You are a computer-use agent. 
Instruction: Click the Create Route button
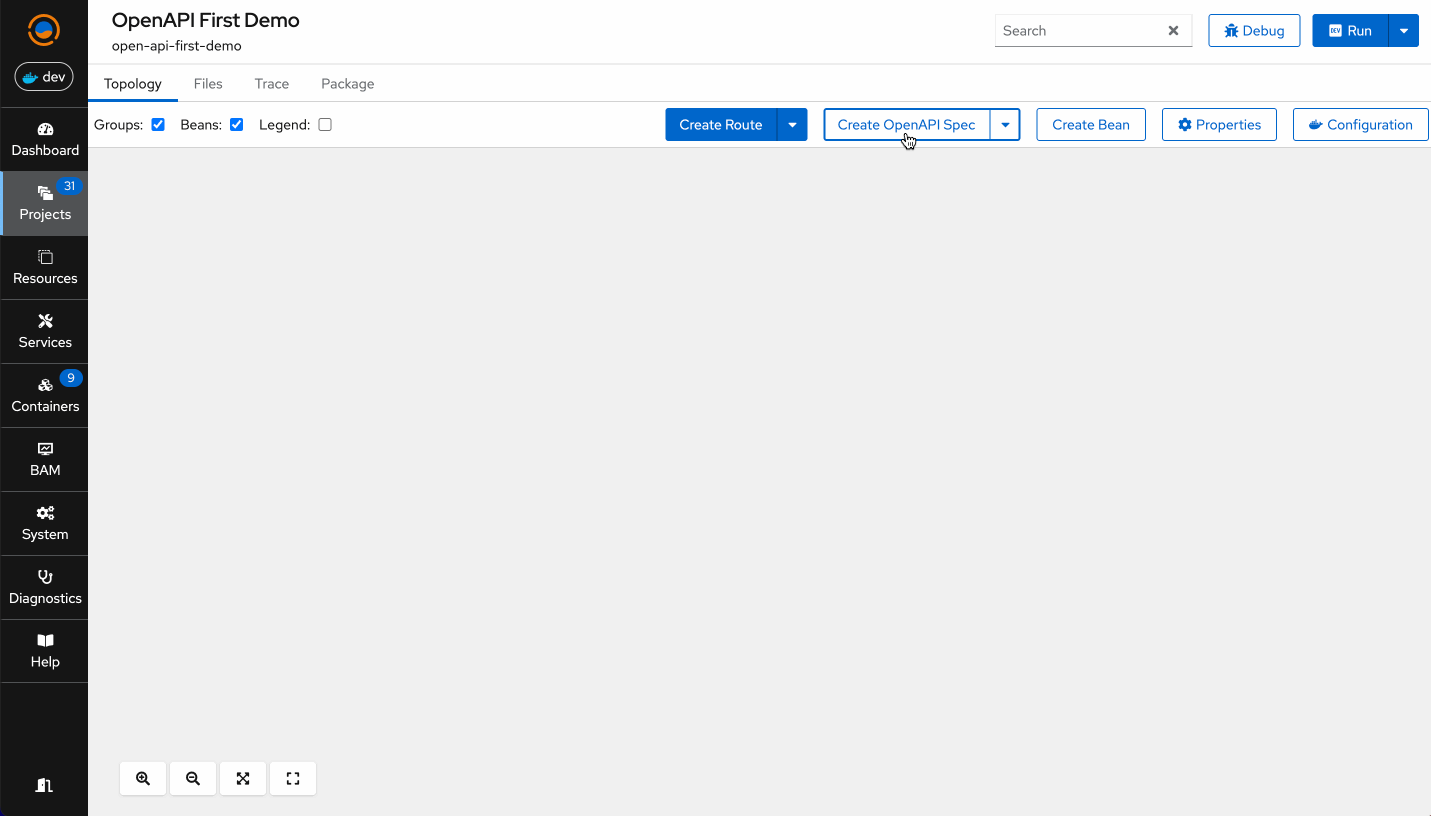click(721, 125)
